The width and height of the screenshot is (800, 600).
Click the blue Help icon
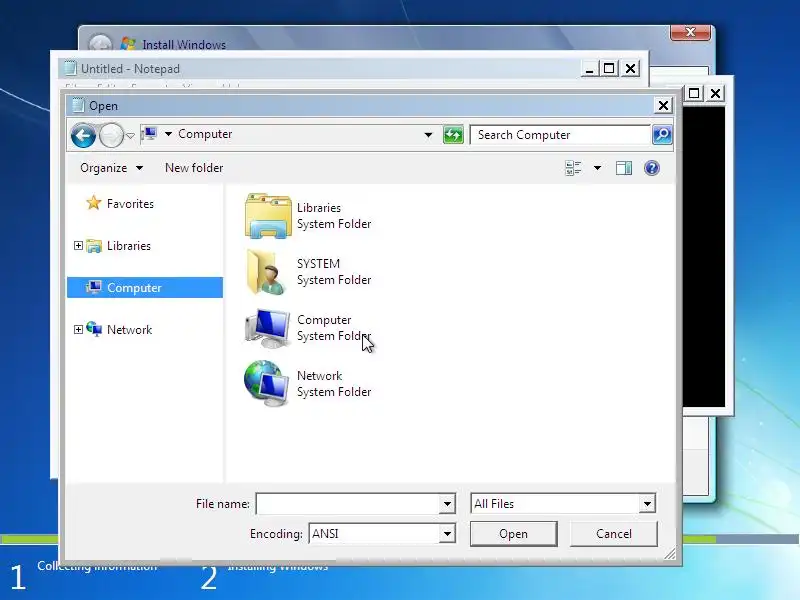[652, 168]
